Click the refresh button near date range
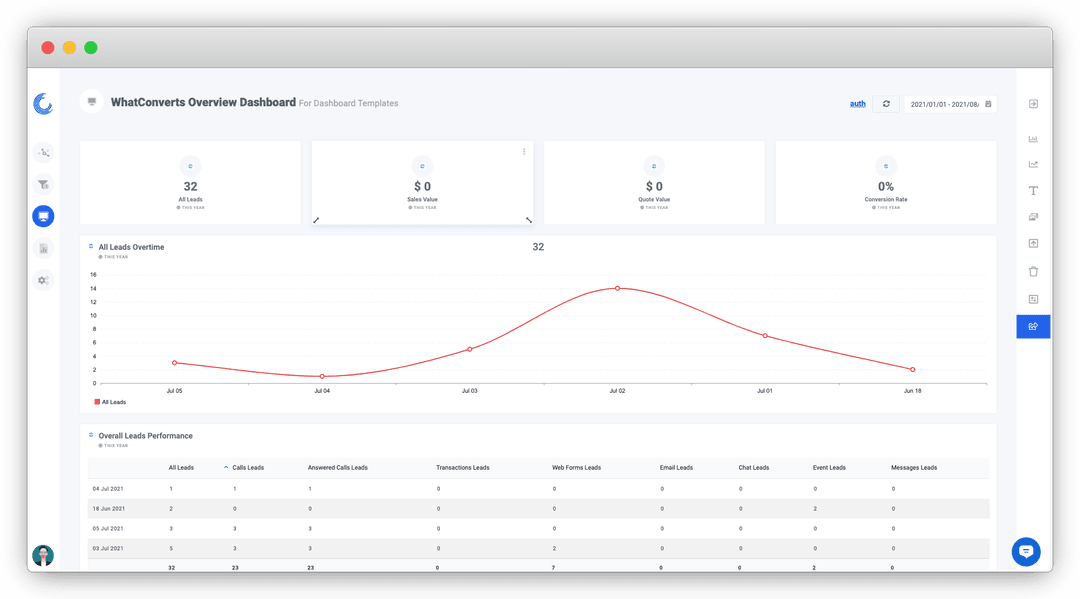The width and height of the screenshot is (1080, 599). 886,104
